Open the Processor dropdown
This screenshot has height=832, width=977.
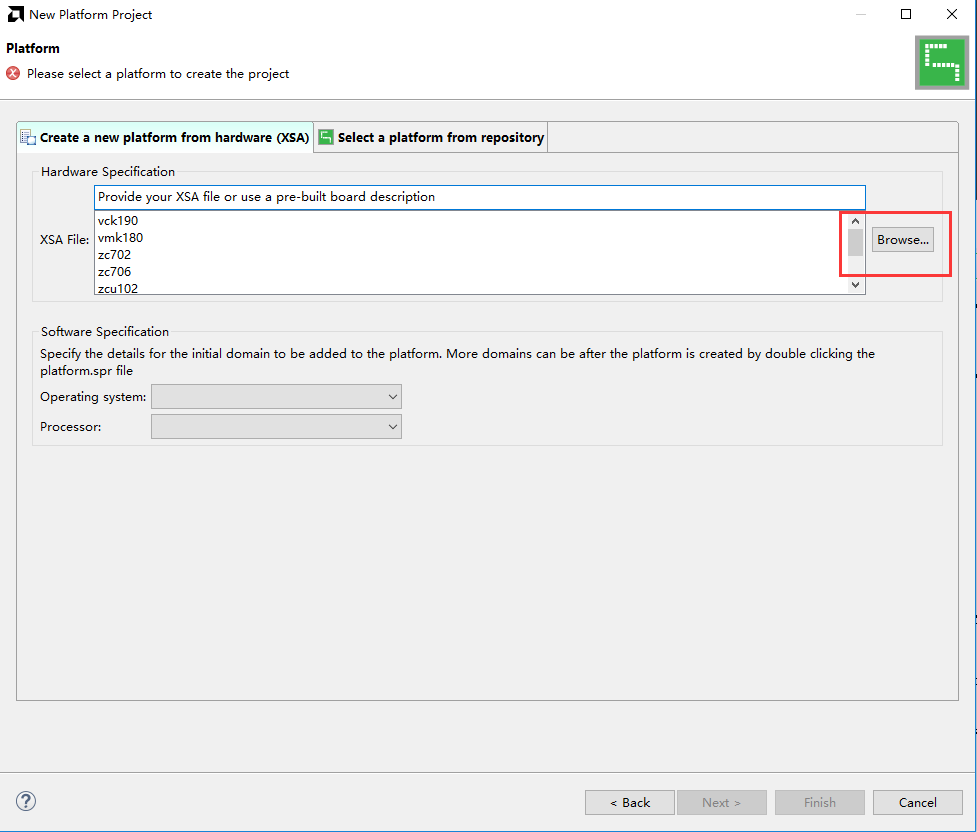[x=276, y=427]
